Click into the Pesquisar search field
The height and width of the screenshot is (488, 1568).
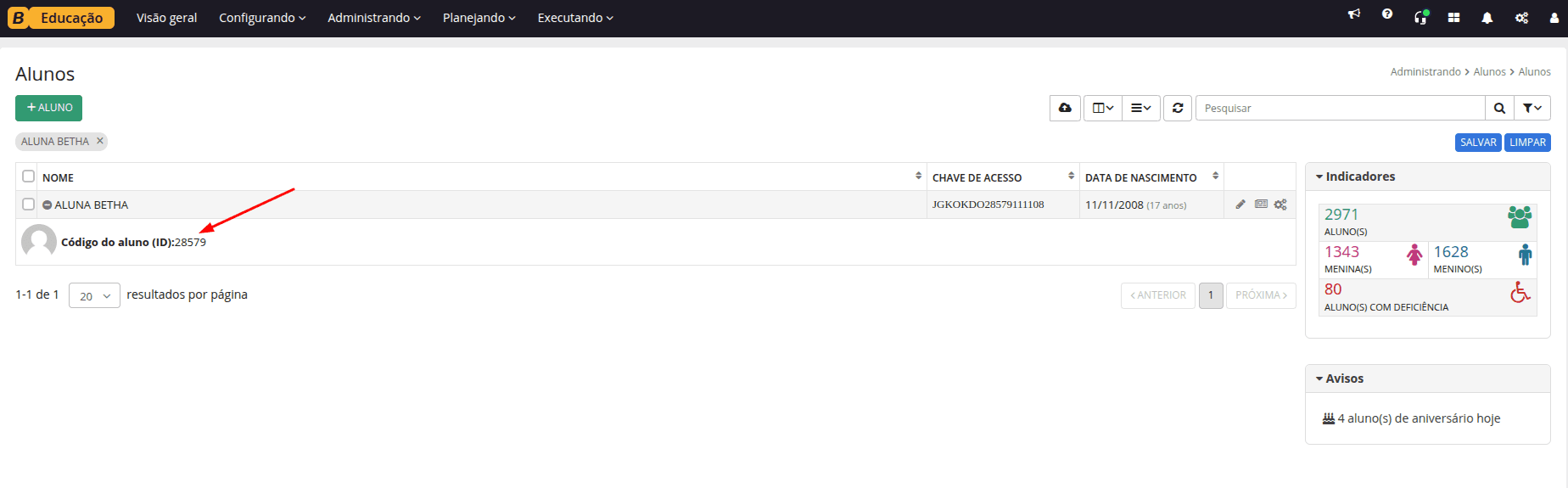point(1341,108)
